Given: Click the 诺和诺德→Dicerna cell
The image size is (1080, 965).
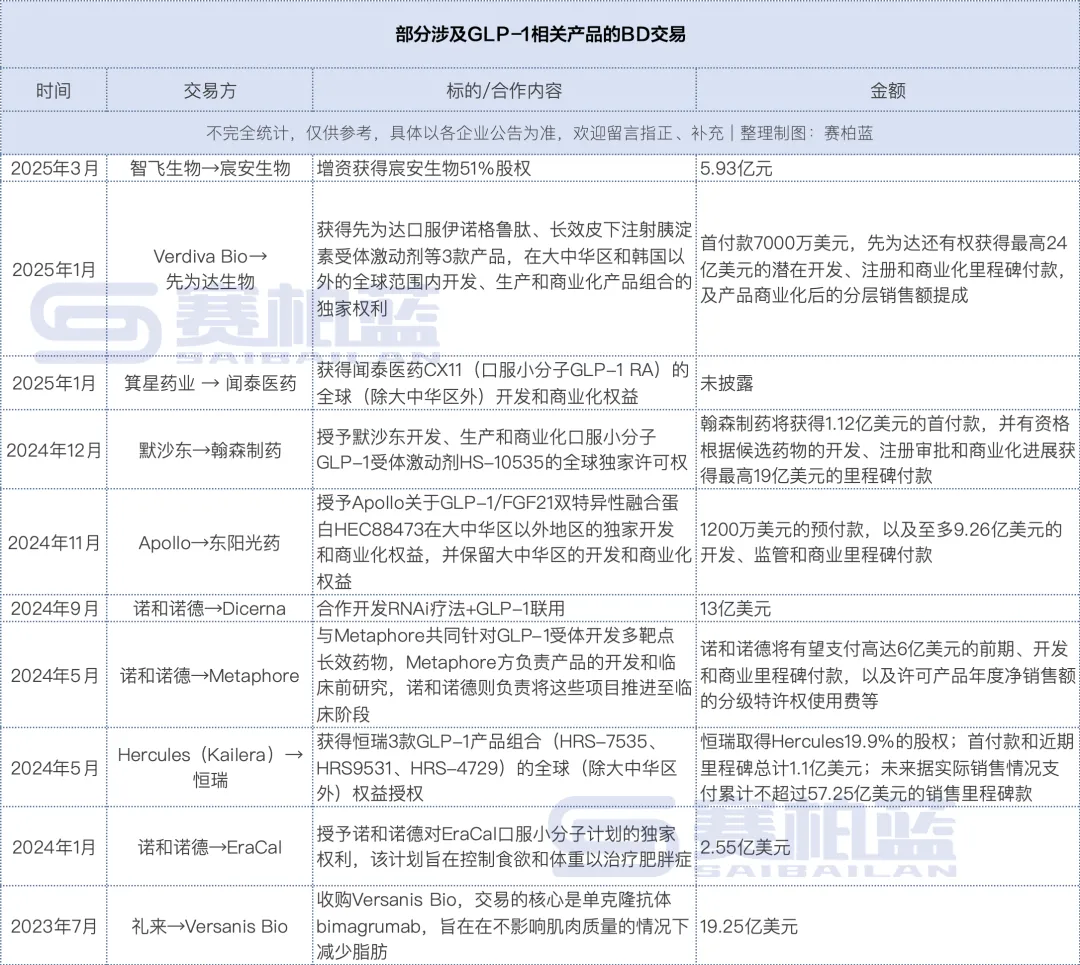Looking at the screenshot, I should click(x=210, y=608).
